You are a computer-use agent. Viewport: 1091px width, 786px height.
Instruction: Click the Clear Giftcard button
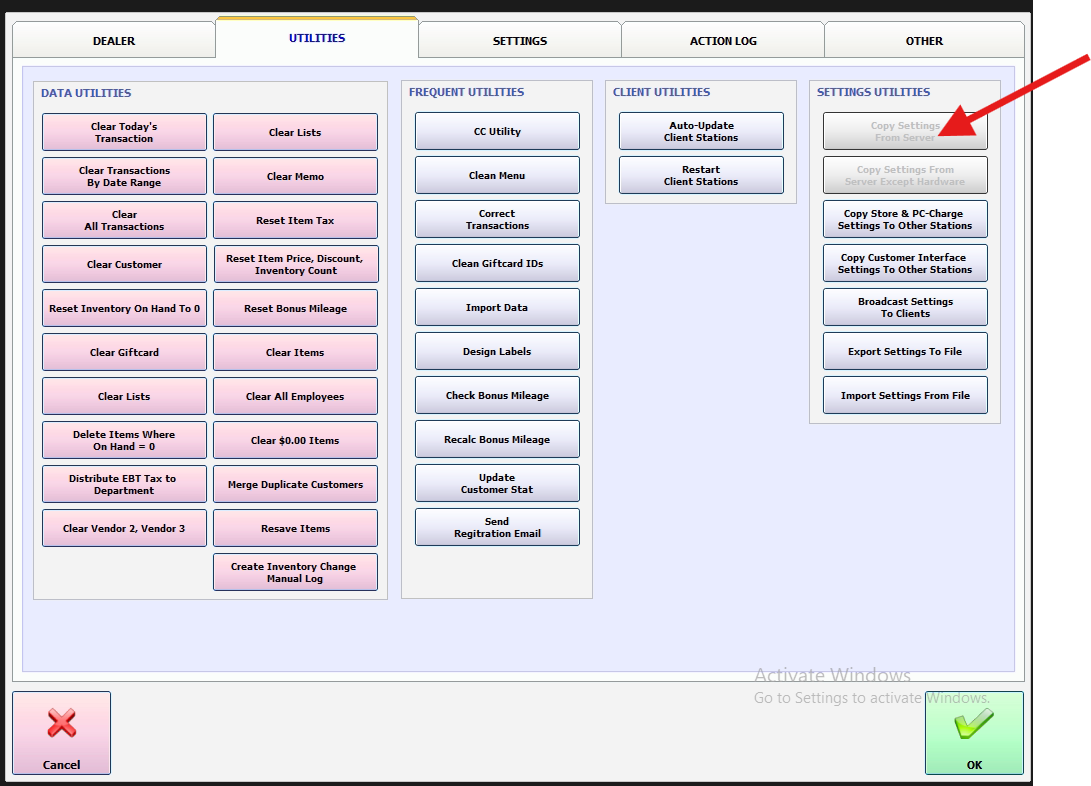click(x=125, y=352)
